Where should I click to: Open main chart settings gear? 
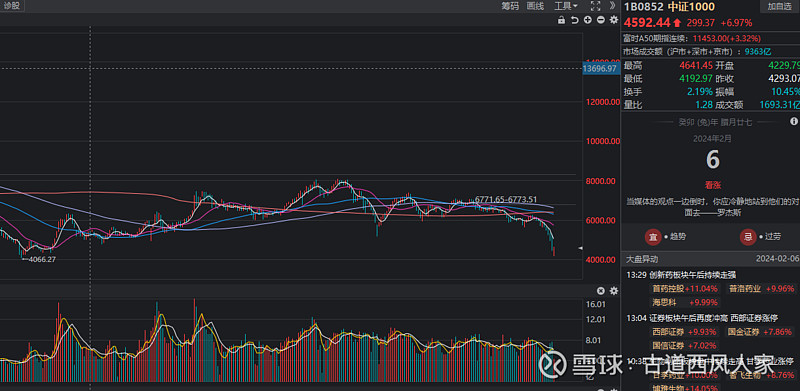point(614,20)
